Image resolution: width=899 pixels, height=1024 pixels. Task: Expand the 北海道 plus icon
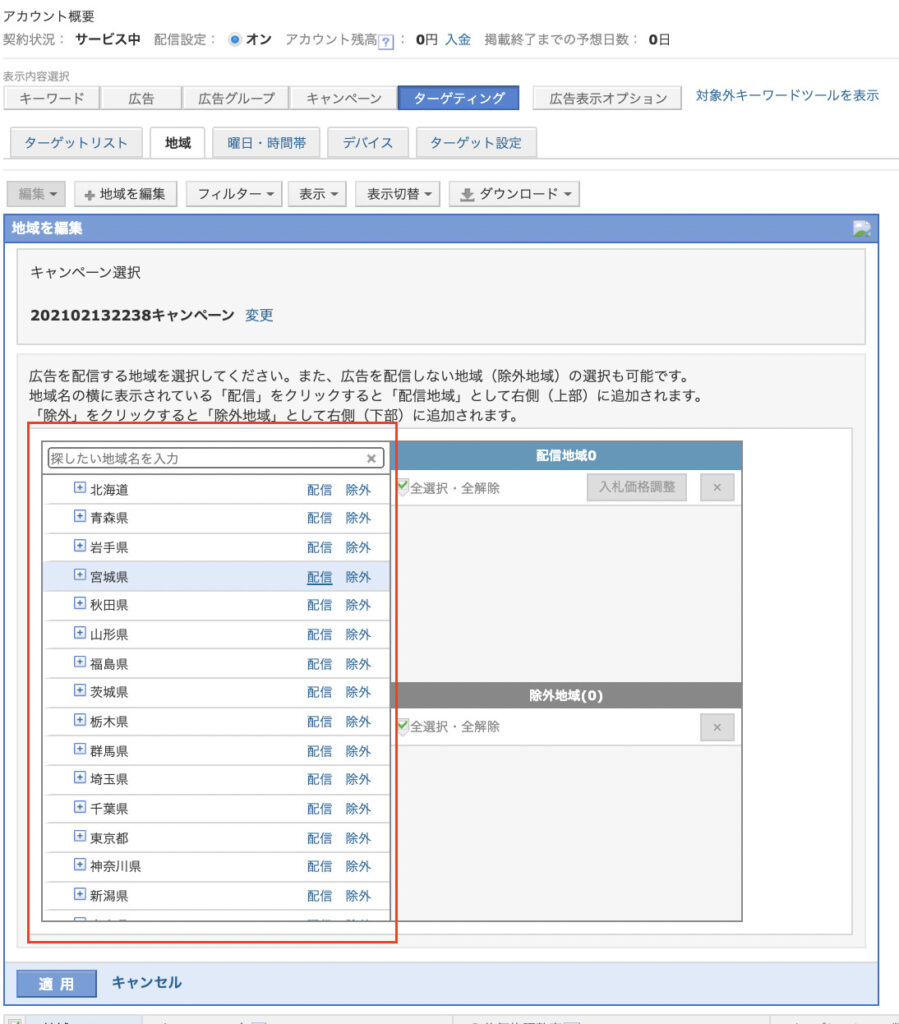(80, 490)
